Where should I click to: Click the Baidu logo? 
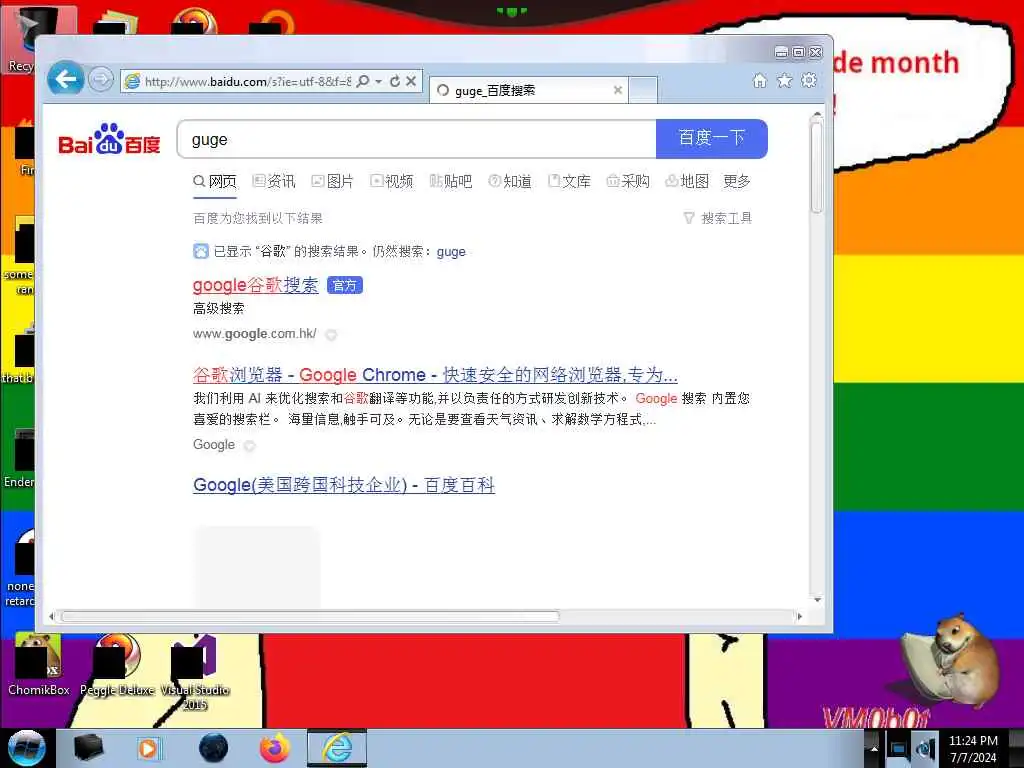coord(109,139)
